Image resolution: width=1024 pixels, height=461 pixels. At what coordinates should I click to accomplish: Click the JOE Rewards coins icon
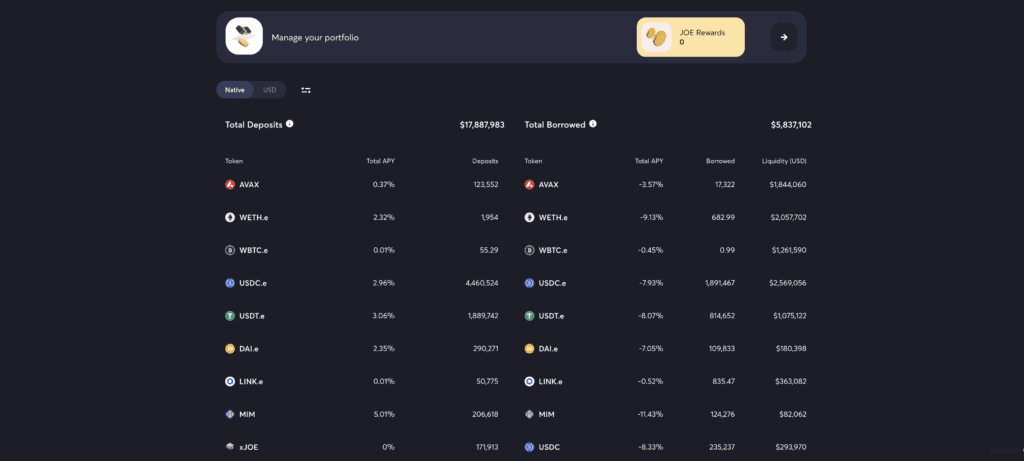(x=656, y=37)
